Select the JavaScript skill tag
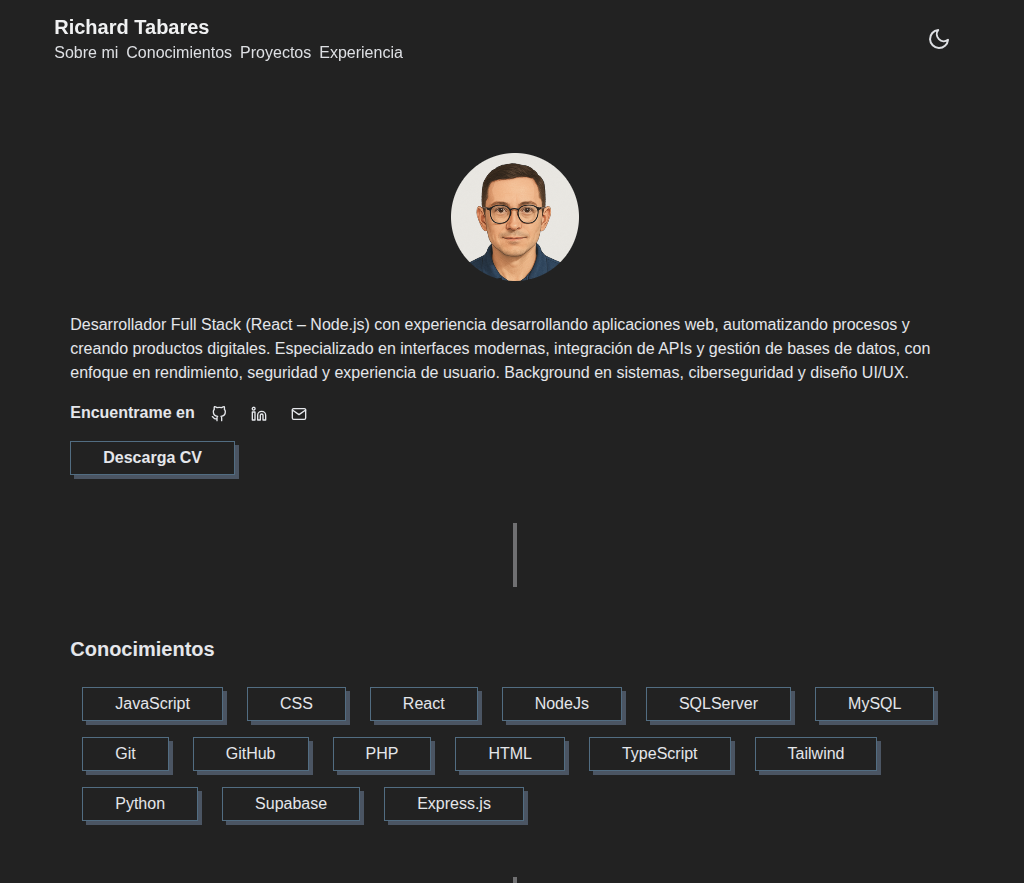The width and height of the screenshot is (1024, 883). pos(153,703)
